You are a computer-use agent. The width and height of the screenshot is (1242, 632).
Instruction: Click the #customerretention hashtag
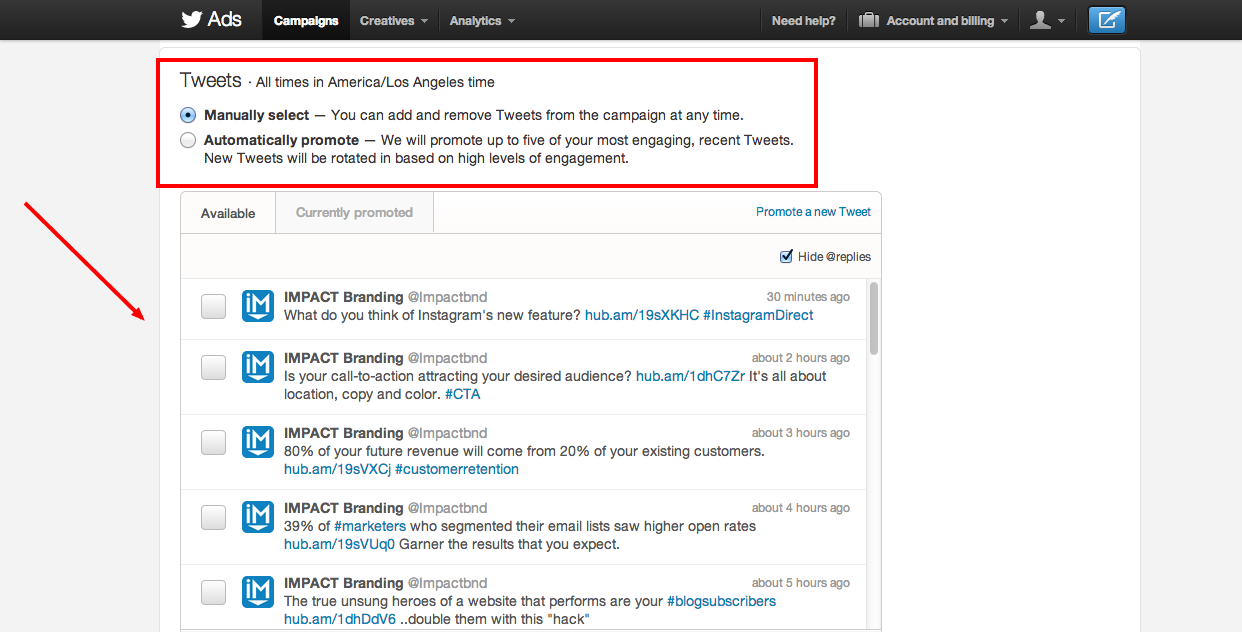coord(457,469)
